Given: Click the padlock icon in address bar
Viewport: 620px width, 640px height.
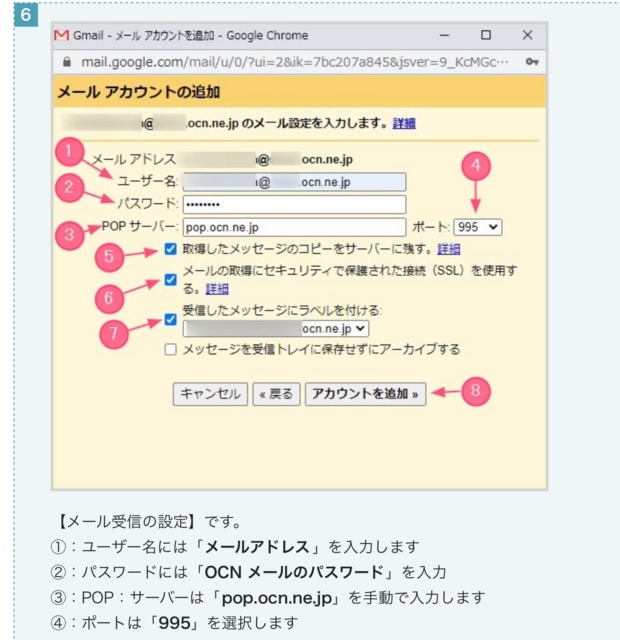Looking at the screenshot, I should (65, 61).
